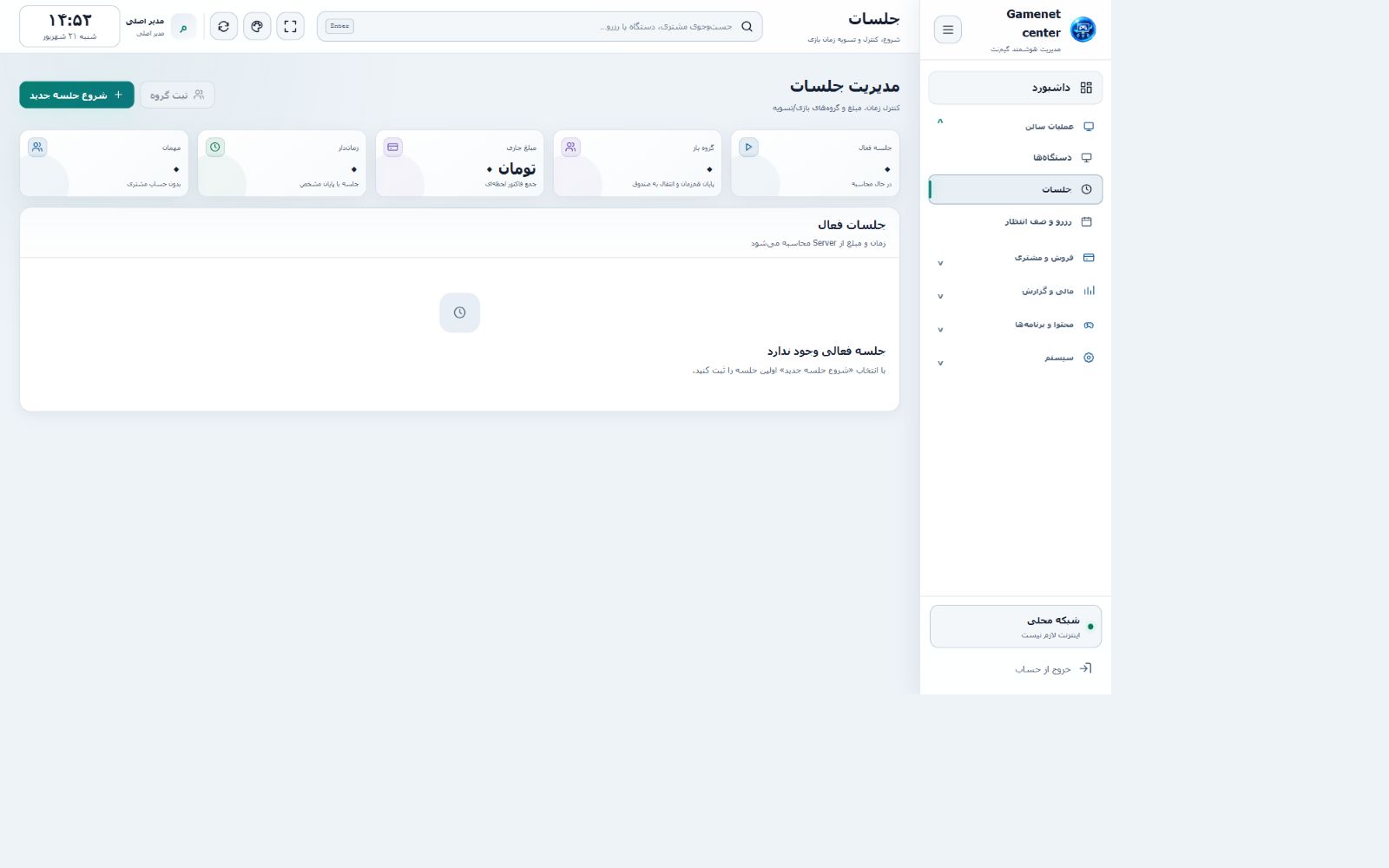Toggle the sidebar hamburger menu button
1389x868 pixels.
click(x=948, y=30)
